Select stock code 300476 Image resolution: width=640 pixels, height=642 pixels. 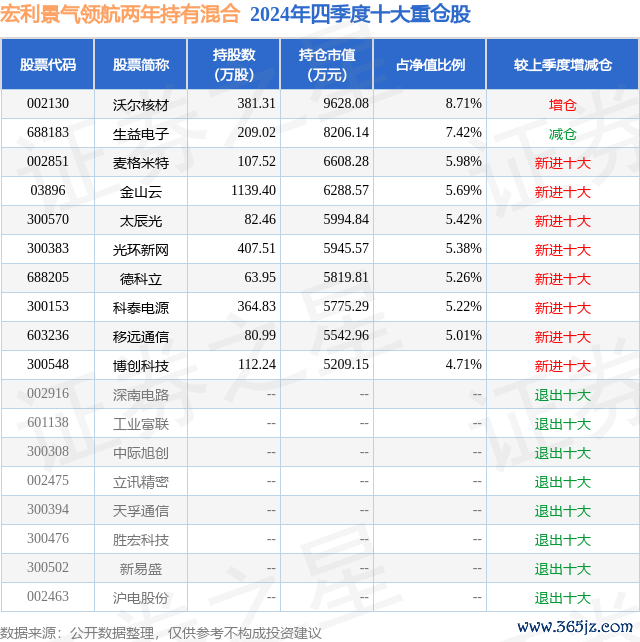pyautogui.click(x=48, y=540)
